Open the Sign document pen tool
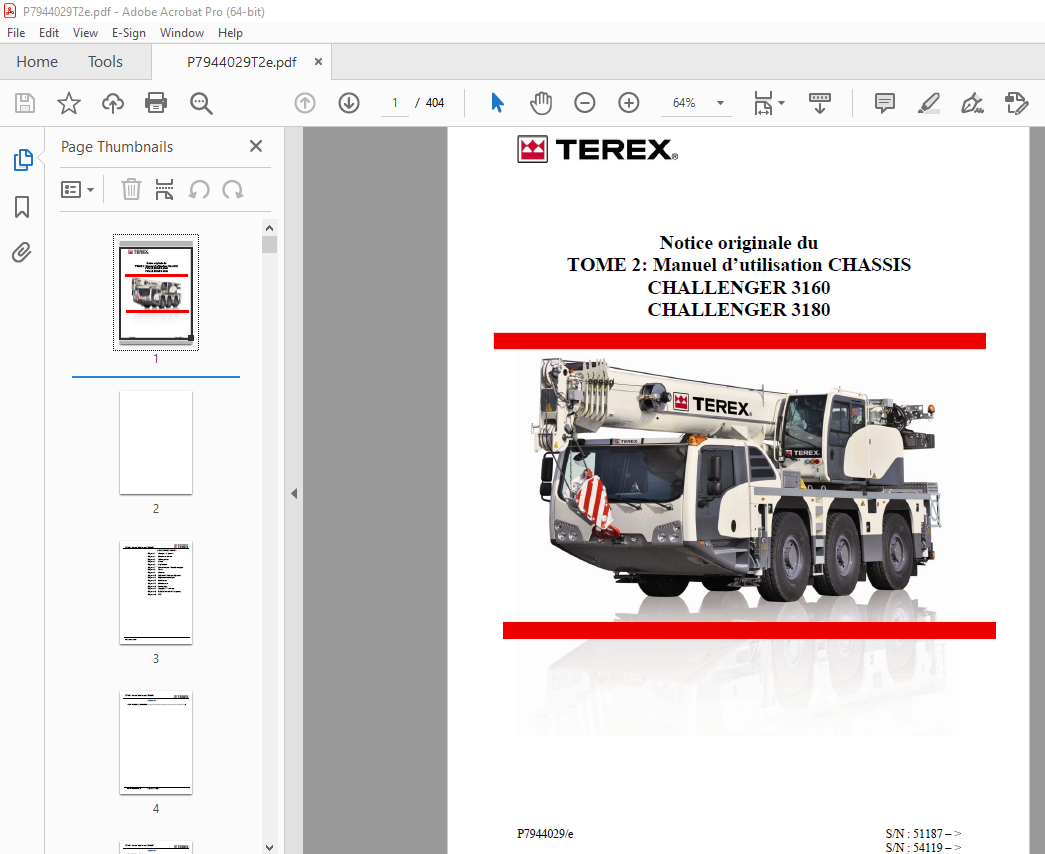This screenshot has width=1045, height=854. point(972,103)
